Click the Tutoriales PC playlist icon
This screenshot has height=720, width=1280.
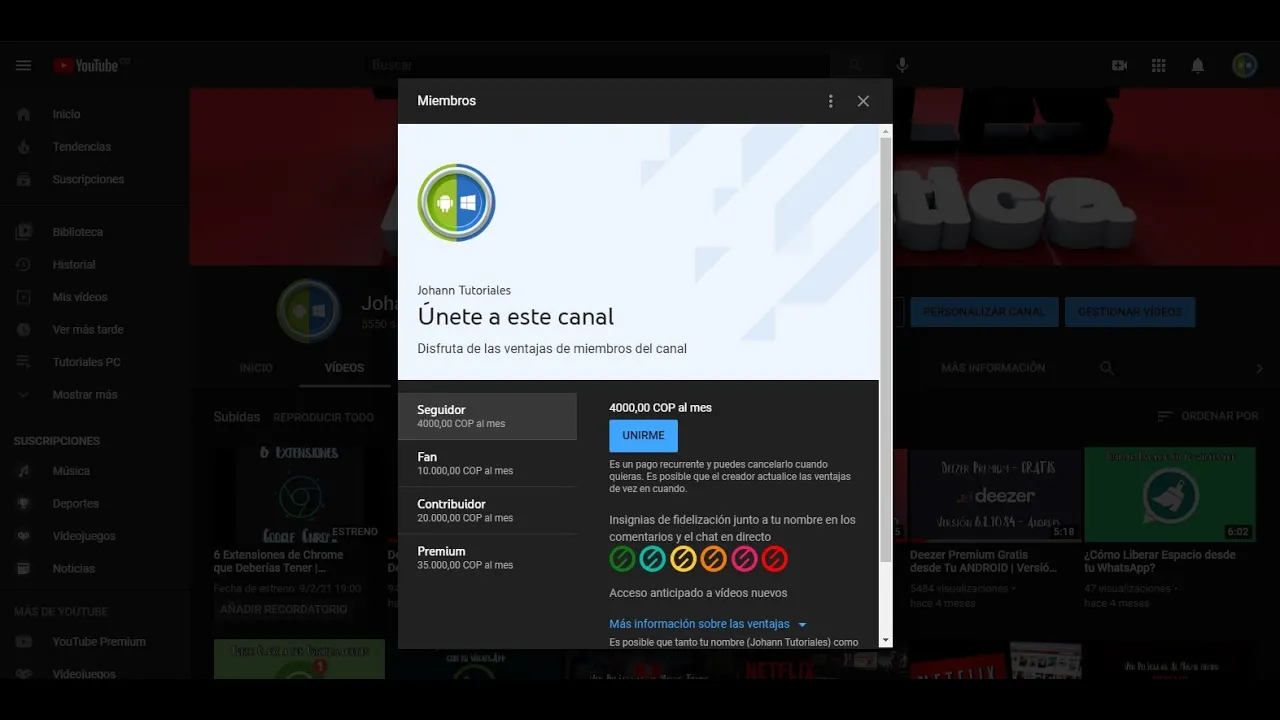point(23,362)
